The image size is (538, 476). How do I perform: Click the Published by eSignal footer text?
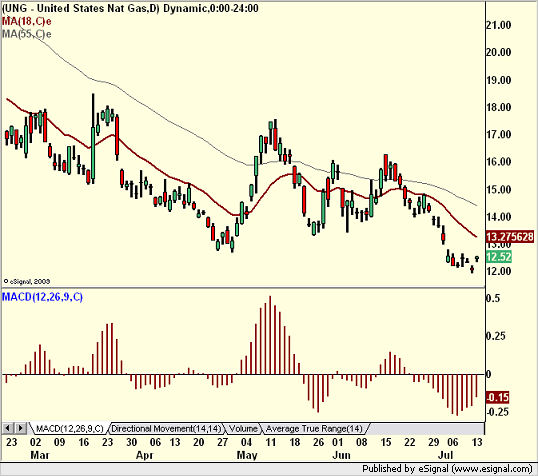447,469
